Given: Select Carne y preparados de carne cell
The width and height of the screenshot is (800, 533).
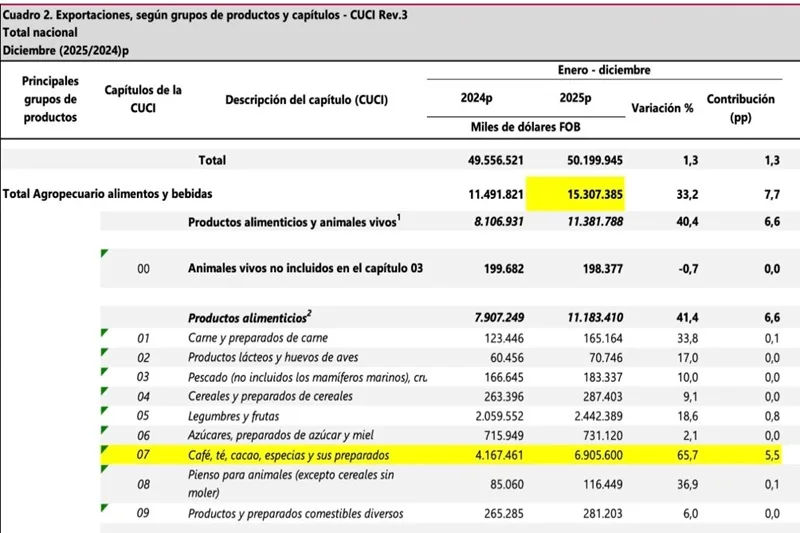Looking at the screenshot, I should [x=258, y=338].
